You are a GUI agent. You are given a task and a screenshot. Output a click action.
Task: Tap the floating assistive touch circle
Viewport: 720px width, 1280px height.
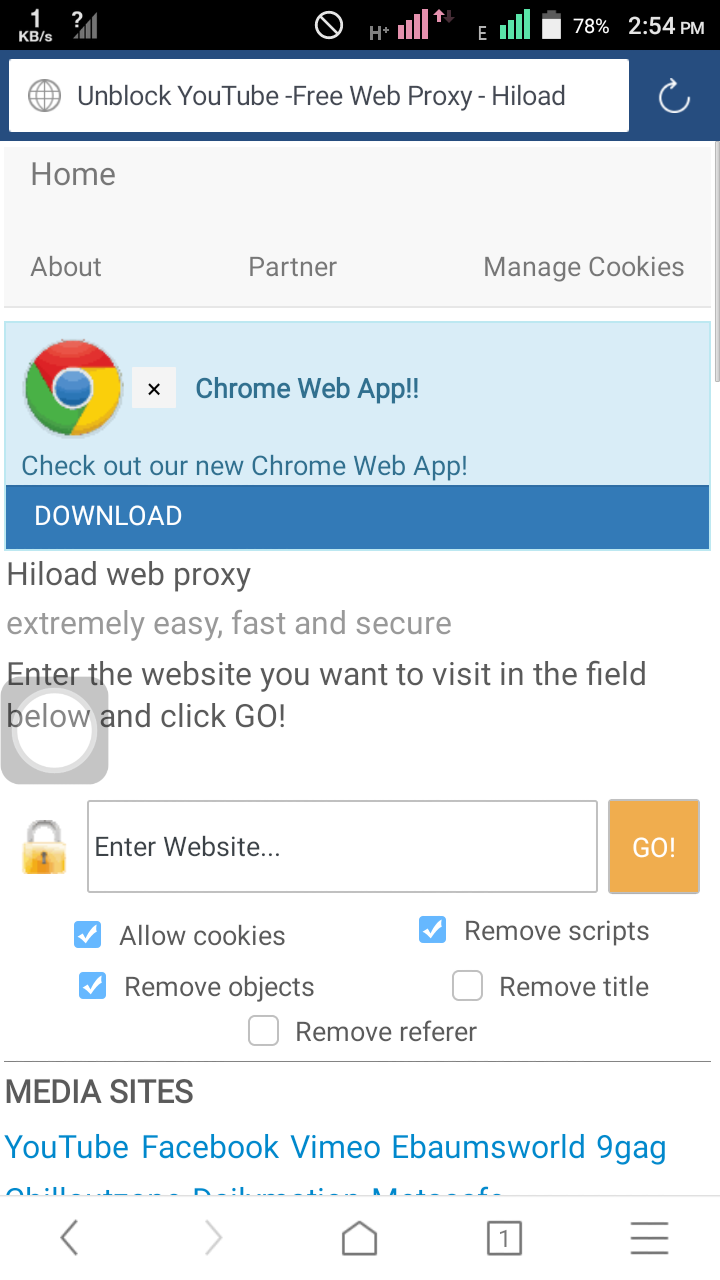pos(54,730)
